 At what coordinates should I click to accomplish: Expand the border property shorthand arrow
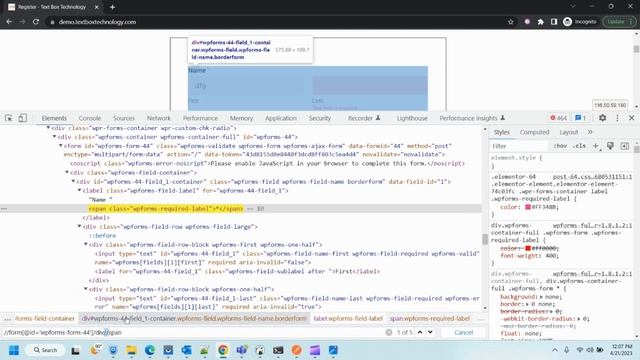point(527,304)
